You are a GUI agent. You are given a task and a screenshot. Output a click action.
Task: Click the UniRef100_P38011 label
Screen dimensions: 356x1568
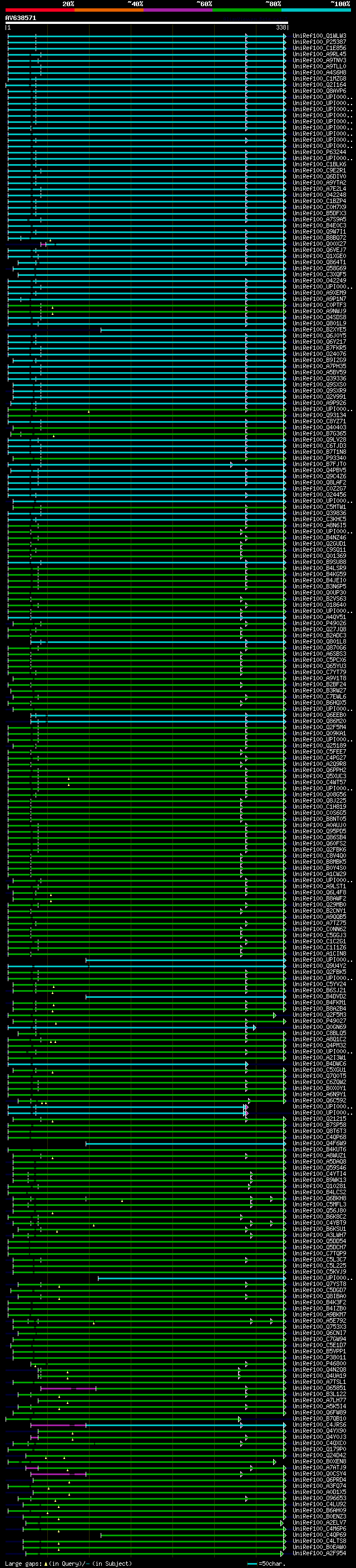pyautogui.click(x=319, y=1357)
